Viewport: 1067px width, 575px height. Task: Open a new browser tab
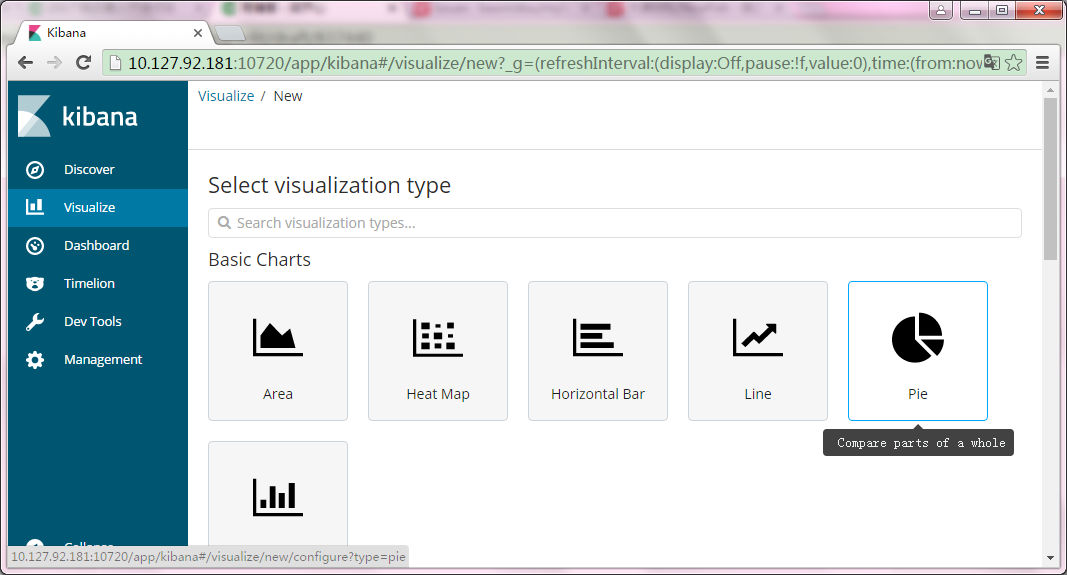point(230,33)
